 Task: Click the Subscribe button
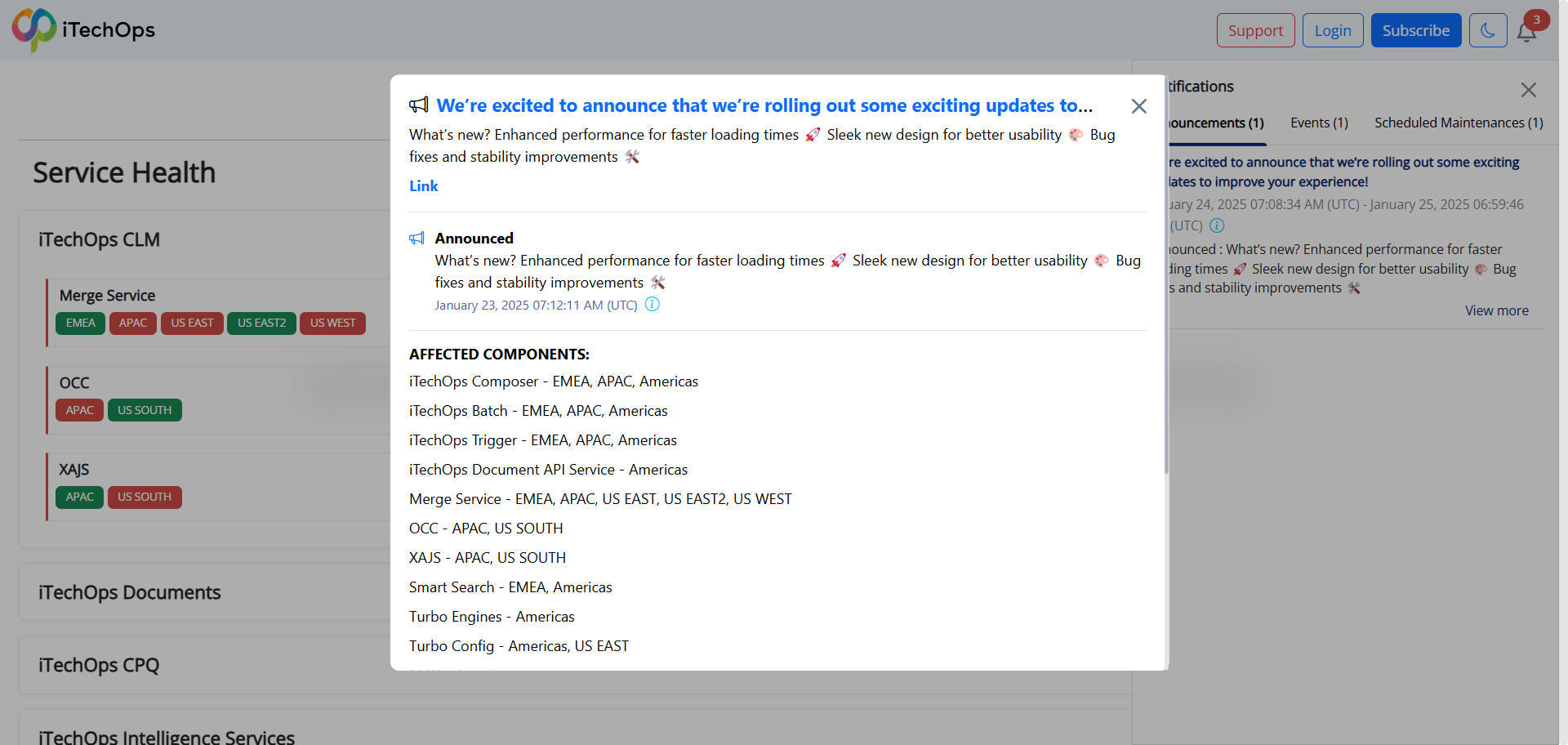point(1416,30)
